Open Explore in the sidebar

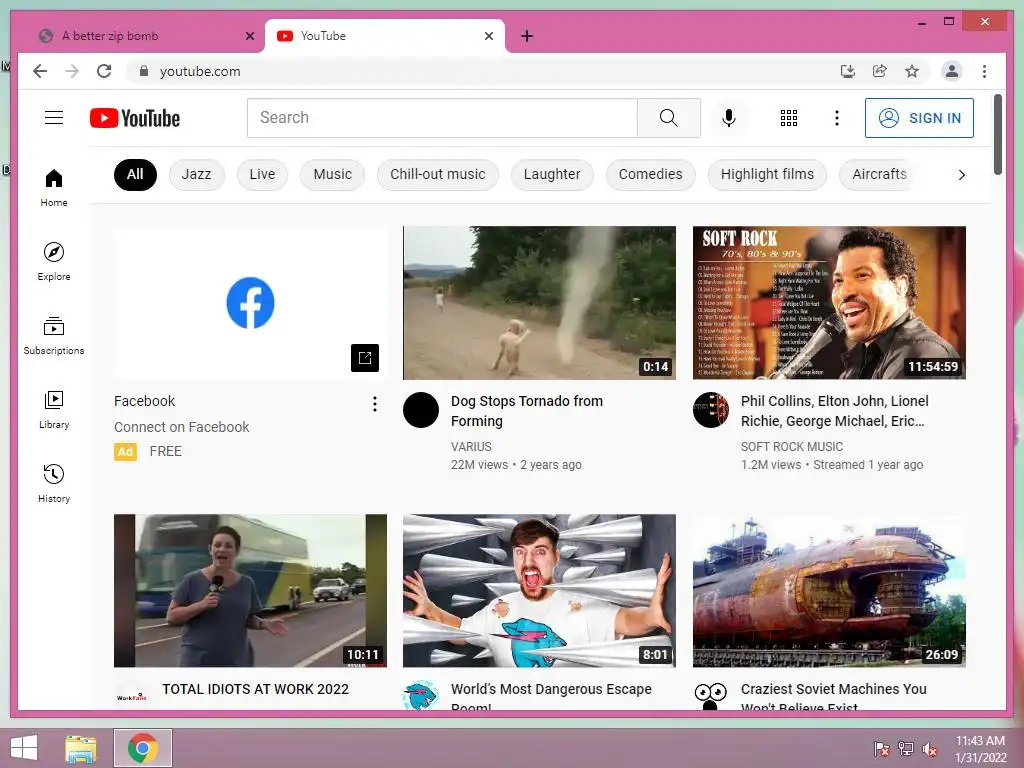pyautogui.click(x=54, y=262)
